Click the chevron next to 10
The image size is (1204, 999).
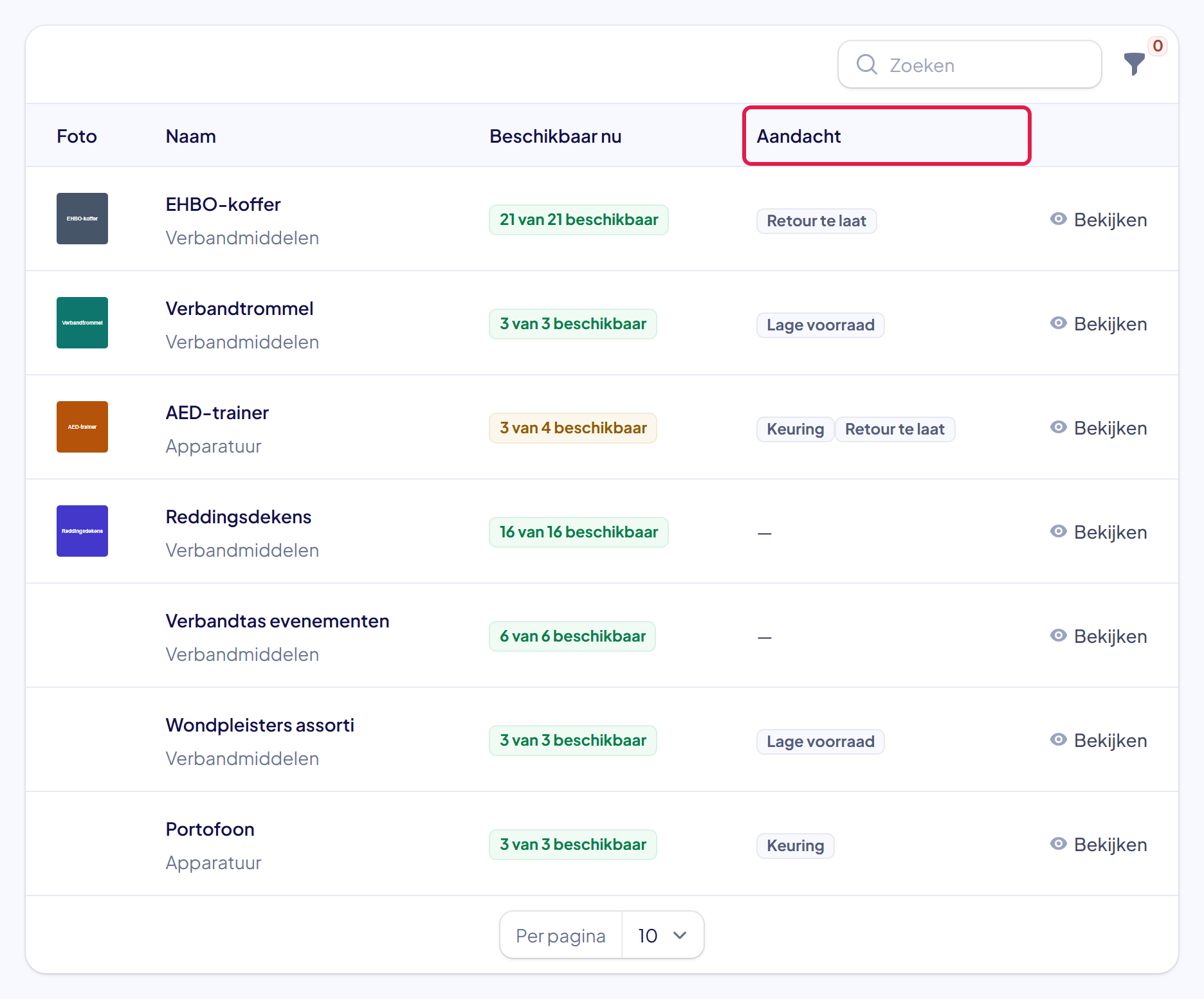(680, 935)
